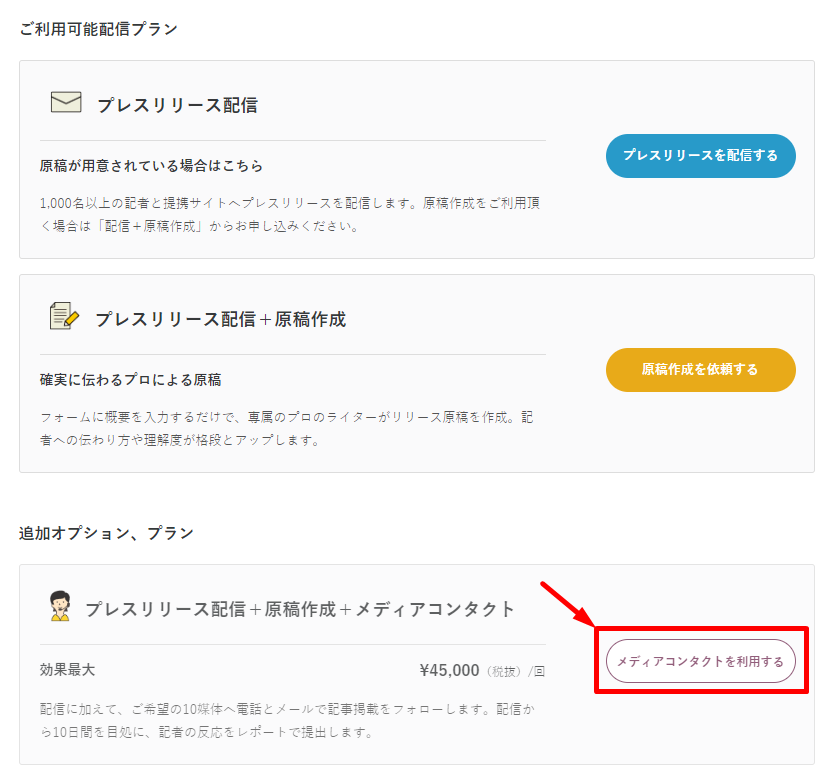Select the プレスリリース配信 plan title
832x779 pixels.
click(x=177, y=105)
